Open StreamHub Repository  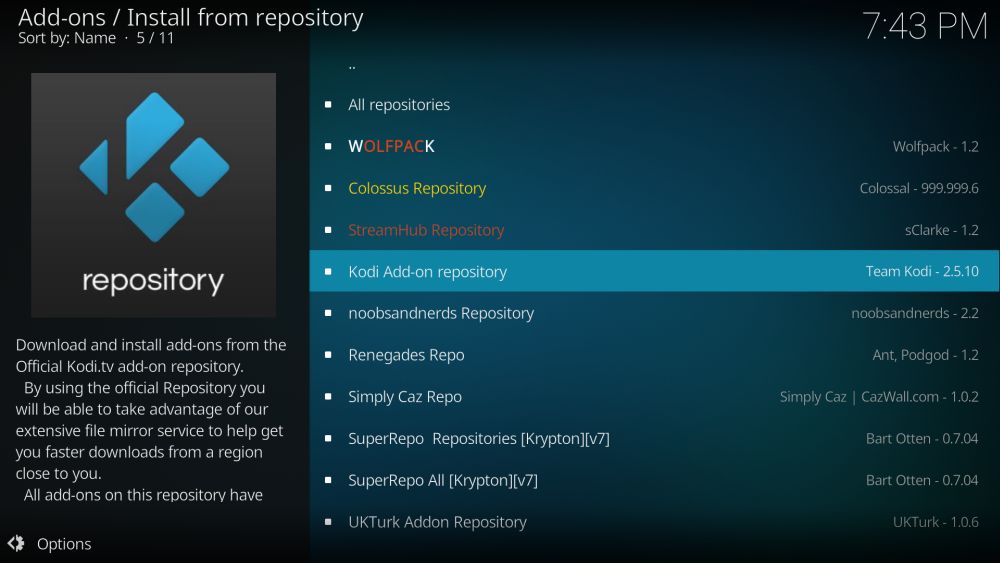(x=426, y=230)
